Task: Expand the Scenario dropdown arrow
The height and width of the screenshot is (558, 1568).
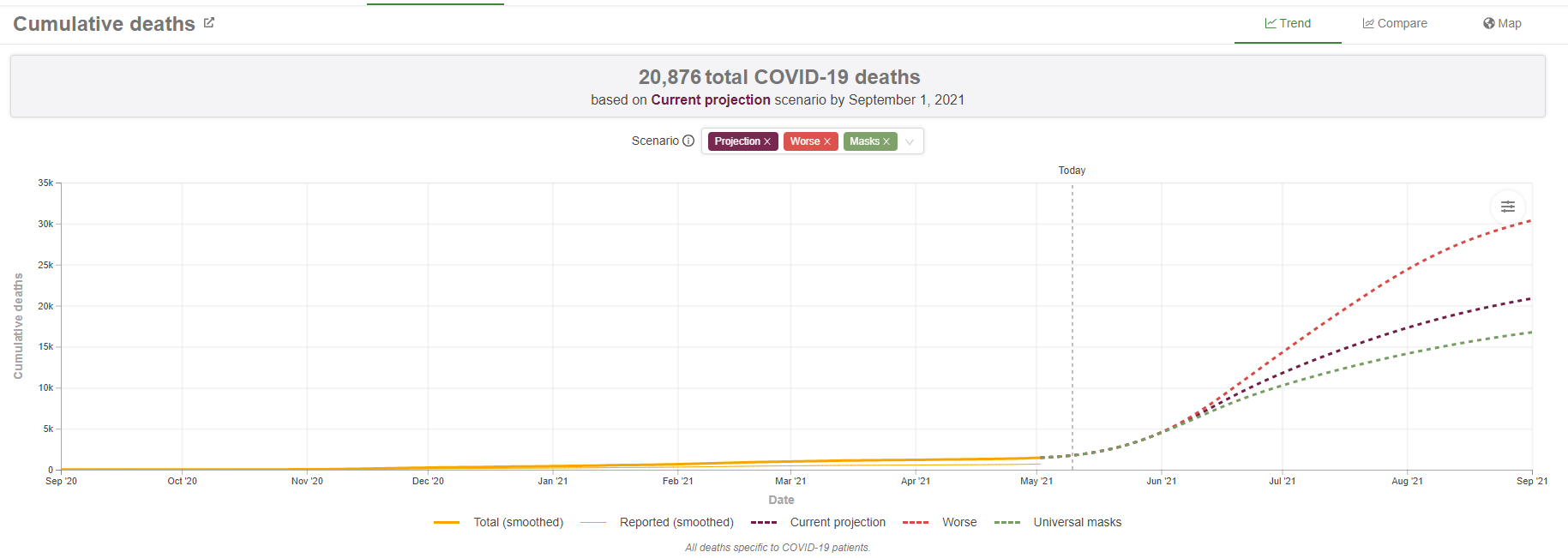Action: (x=910, y=142)
